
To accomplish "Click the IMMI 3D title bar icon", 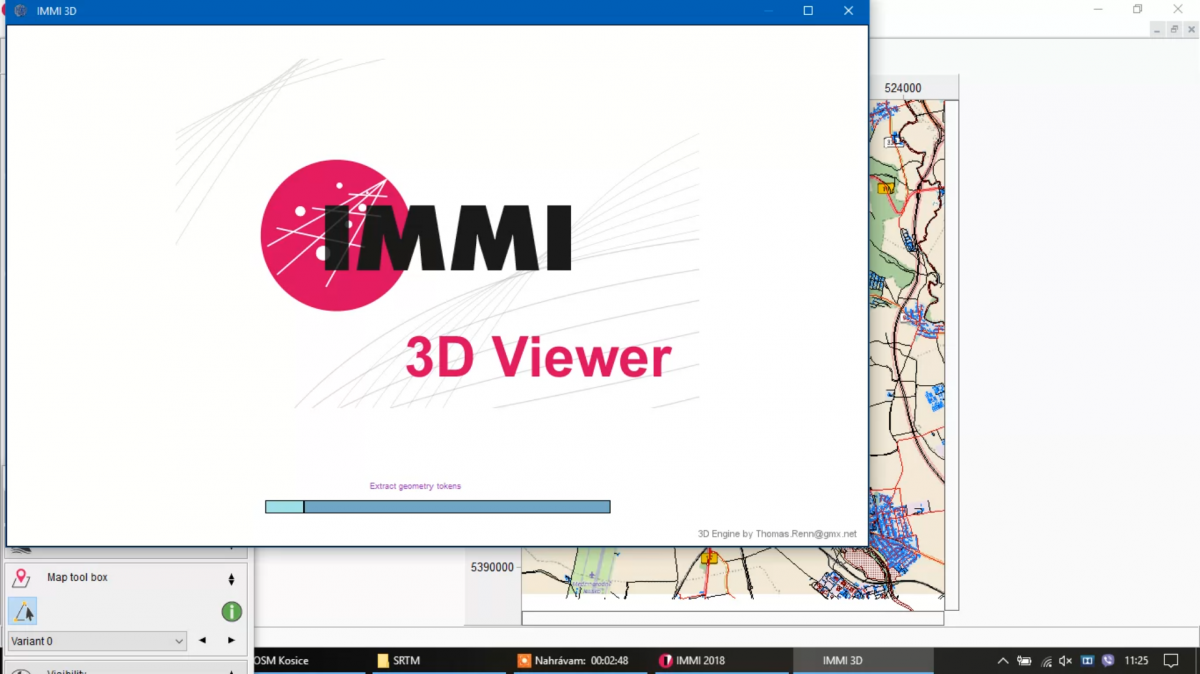I will point(20,11).
